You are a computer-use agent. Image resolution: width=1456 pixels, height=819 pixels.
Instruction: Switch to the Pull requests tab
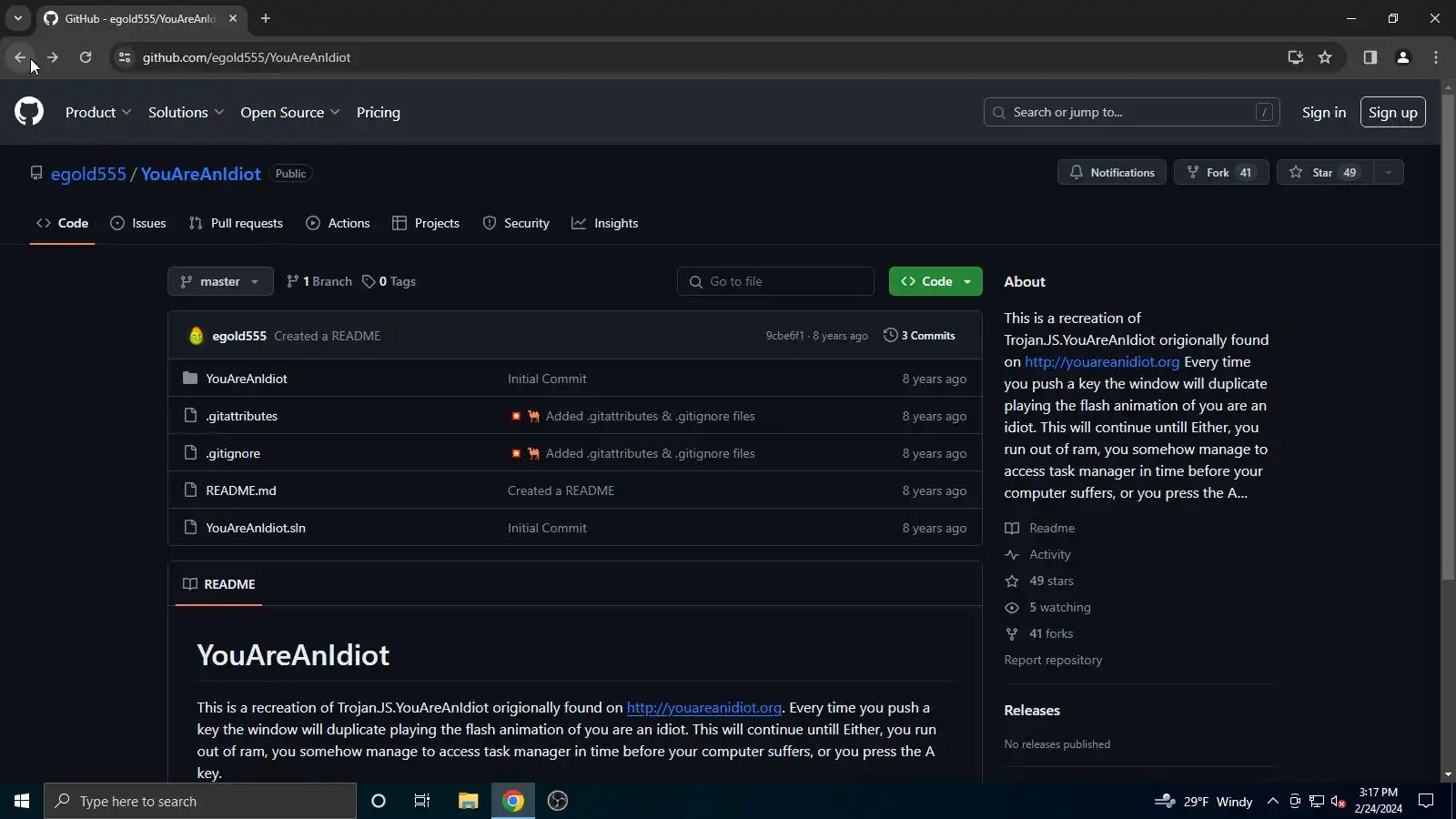[x=236, y=223]
